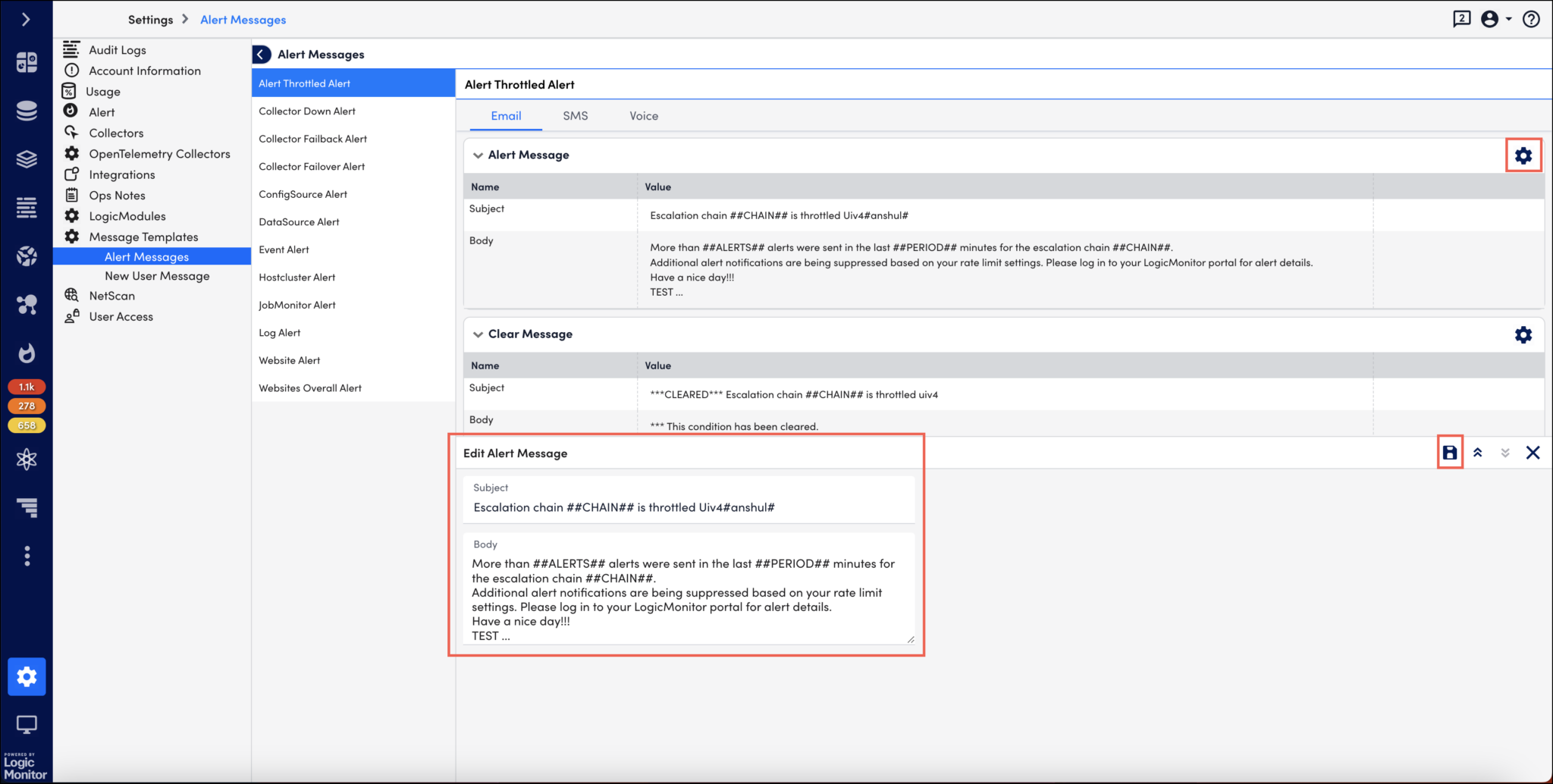Screen dimensions: 1553x784
Task: Click inside the Subject field of Edit Alert Message
Action: tap(682, 507)
